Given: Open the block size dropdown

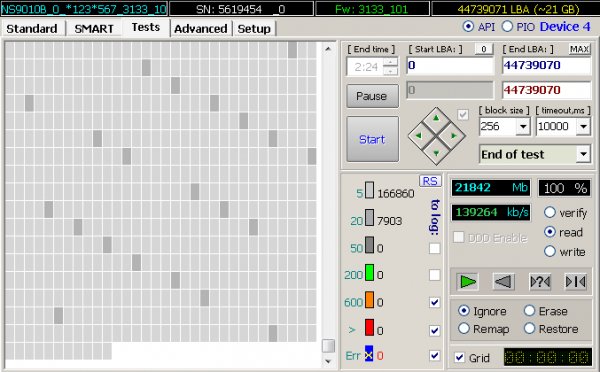Looking at the screenshot, I should coord(523,126).
